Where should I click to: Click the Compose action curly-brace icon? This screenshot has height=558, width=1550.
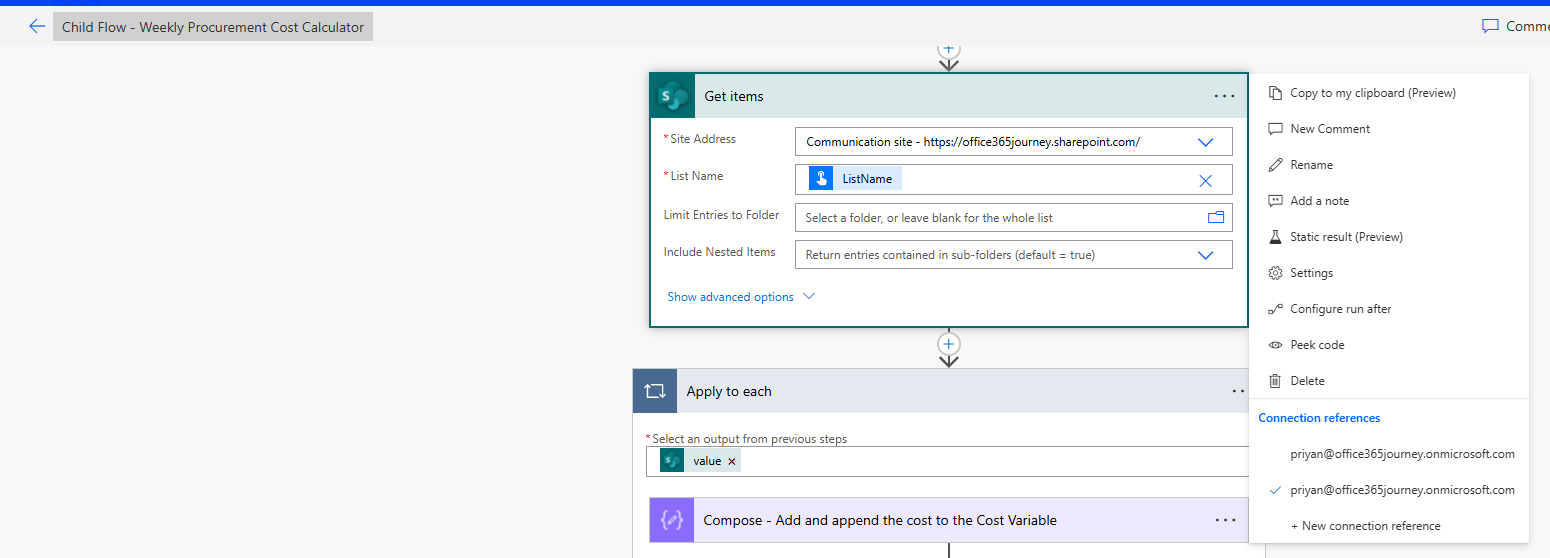(x=672, y=520)
